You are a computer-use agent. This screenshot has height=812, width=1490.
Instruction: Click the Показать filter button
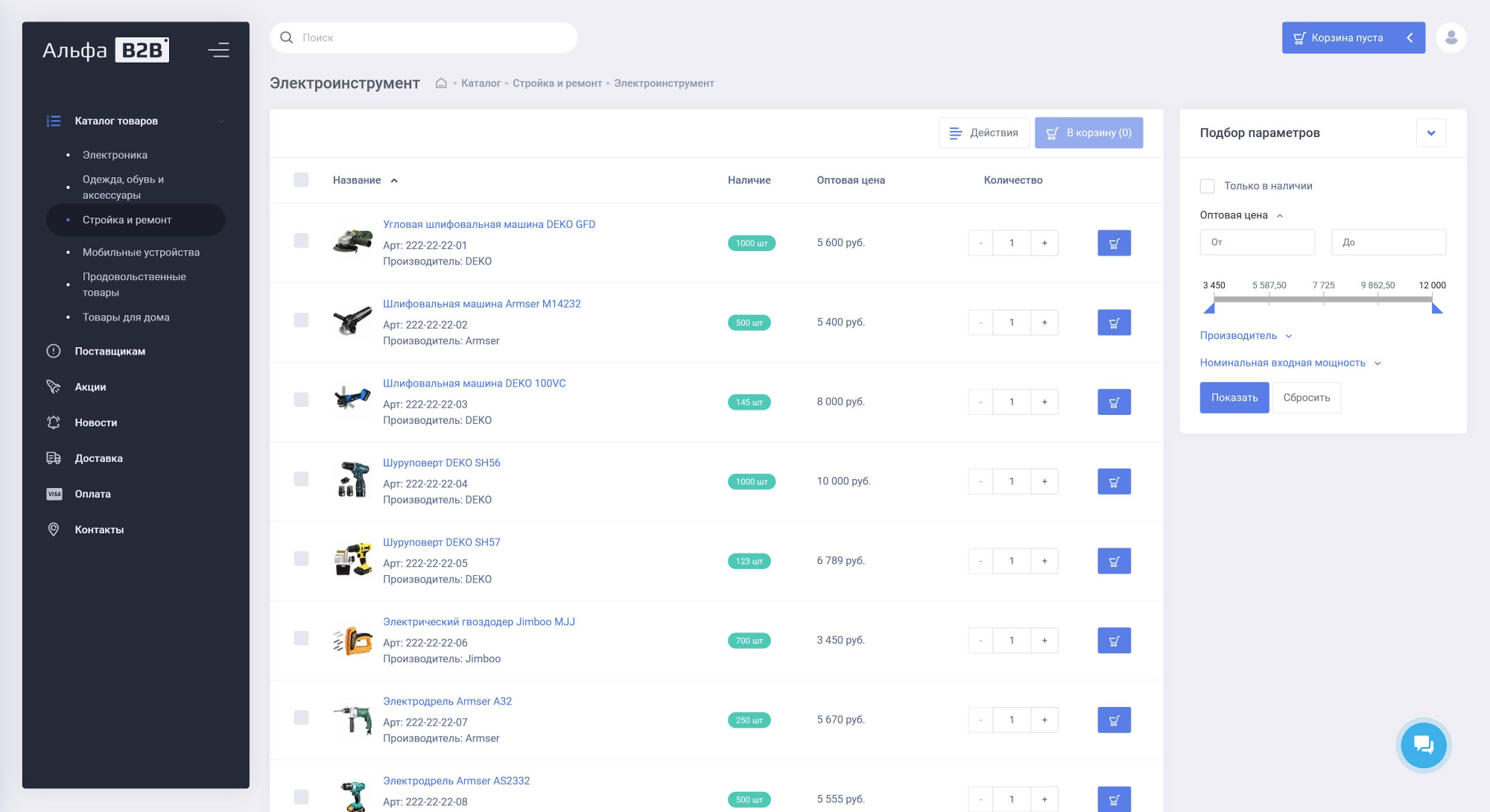(x=1234, y=398)
